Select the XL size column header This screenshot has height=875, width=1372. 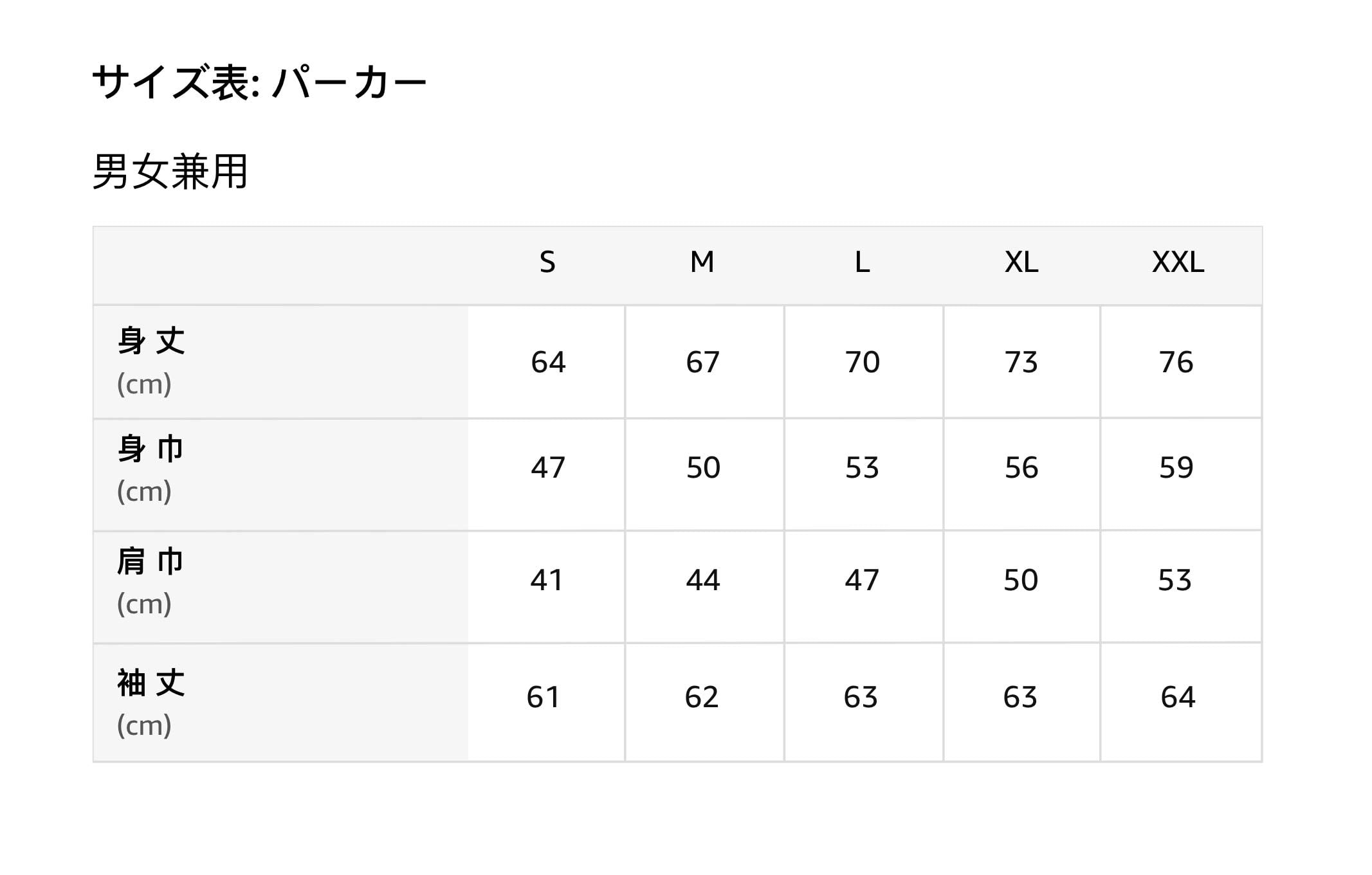tap(1021, 262)
